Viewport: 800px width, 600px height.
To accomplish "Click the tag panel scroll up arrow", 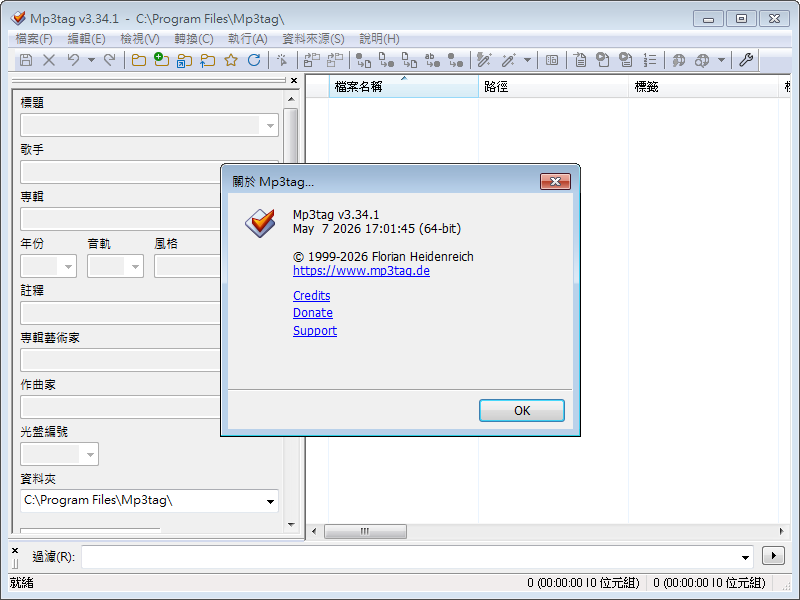I will pos(291,99).
